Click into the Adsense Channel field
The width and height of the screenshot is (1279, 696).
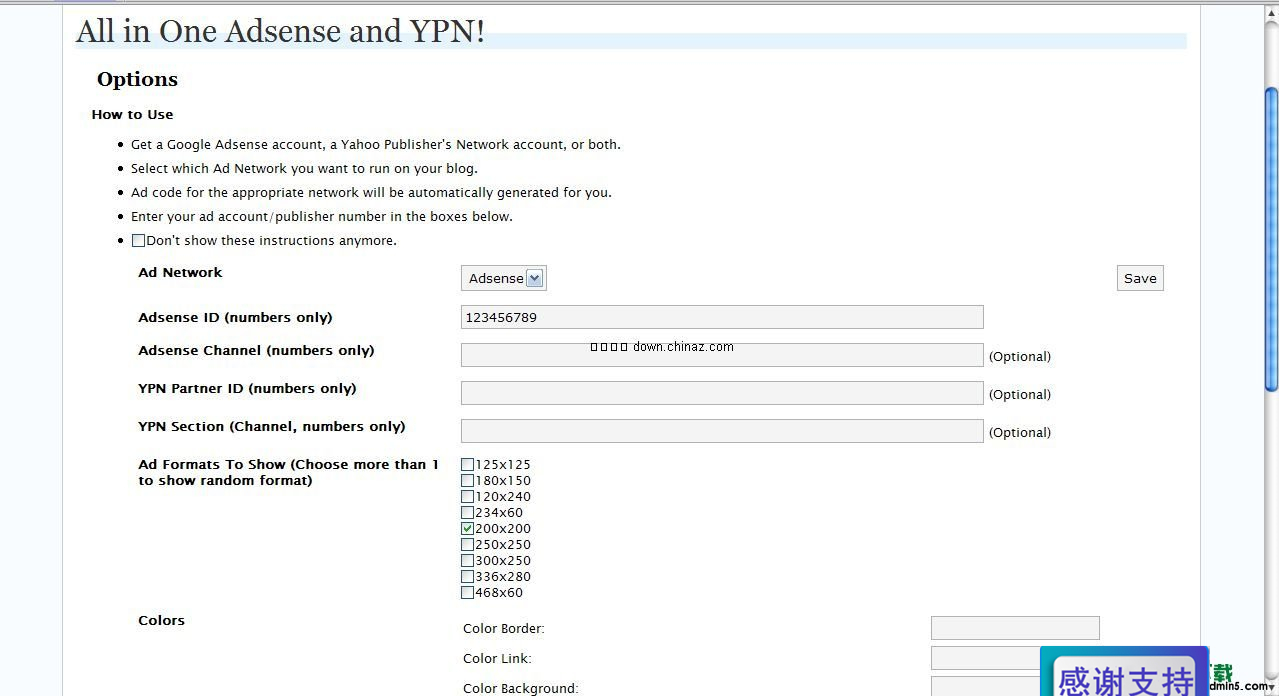722,355
